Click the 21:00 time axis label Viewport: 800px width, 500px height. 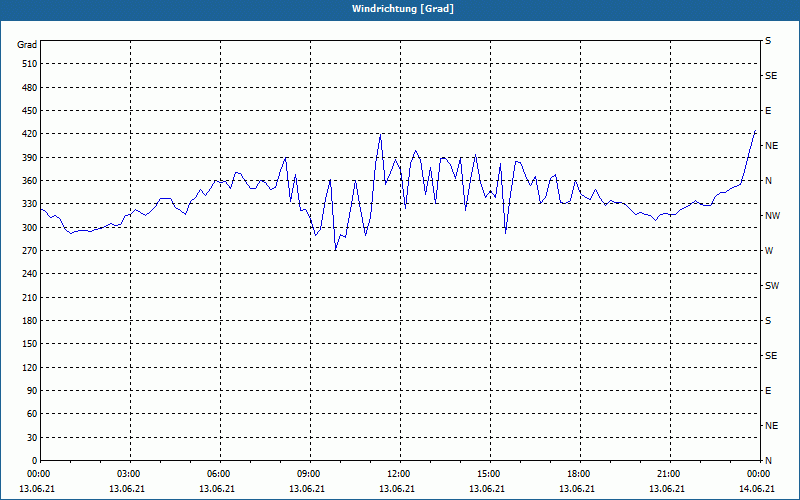[x=668, y=474]
